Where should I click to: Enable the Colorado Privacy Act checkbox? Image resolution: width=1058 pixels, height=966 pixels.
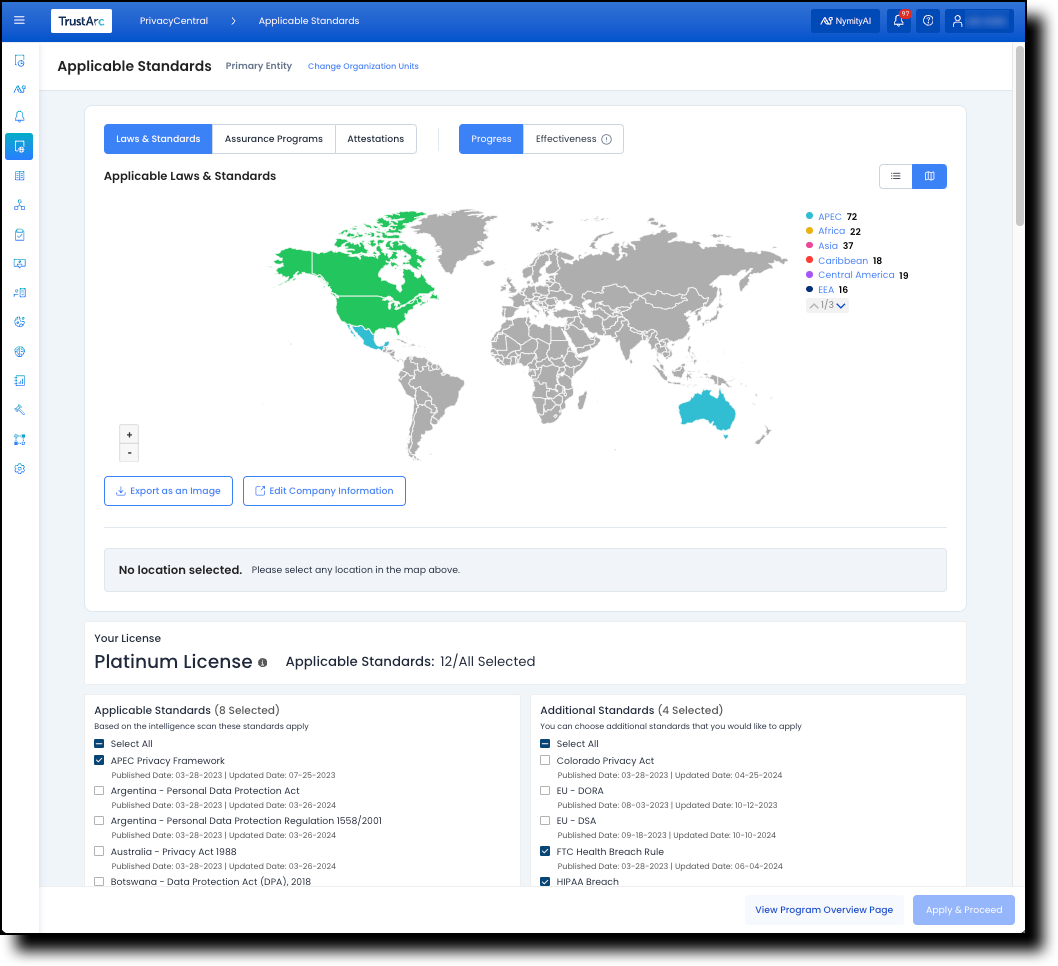pos(545,760)
